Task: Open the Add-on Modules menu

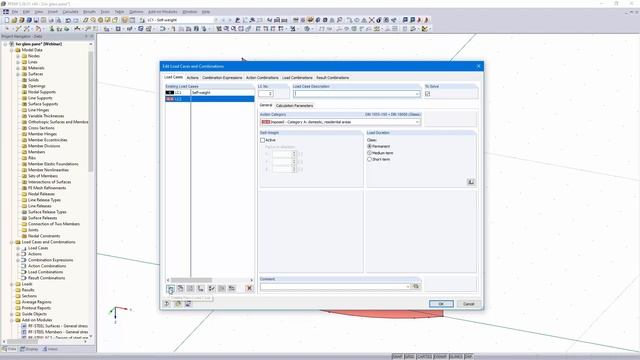Action: point(162,12)
